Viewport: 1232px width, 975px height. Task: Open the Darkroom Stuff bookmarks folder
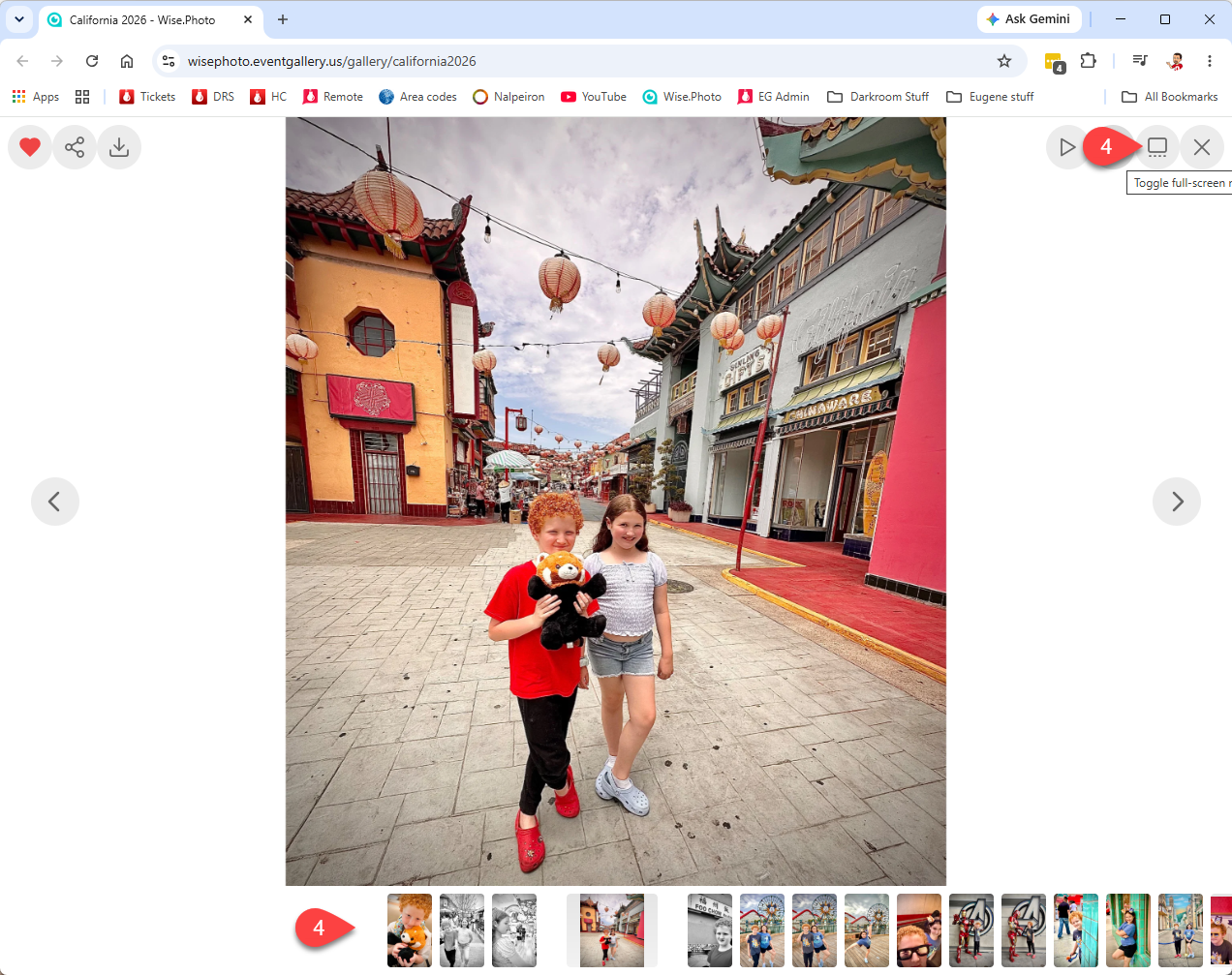[x=878, y=97]
